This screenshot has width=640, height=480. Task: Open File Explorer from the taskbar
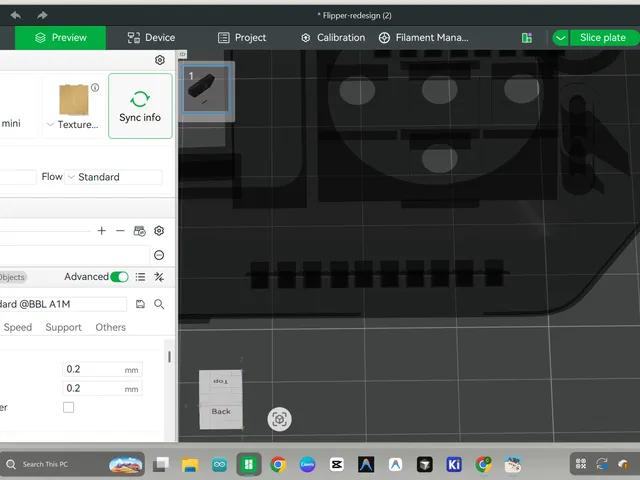[190, 464]
